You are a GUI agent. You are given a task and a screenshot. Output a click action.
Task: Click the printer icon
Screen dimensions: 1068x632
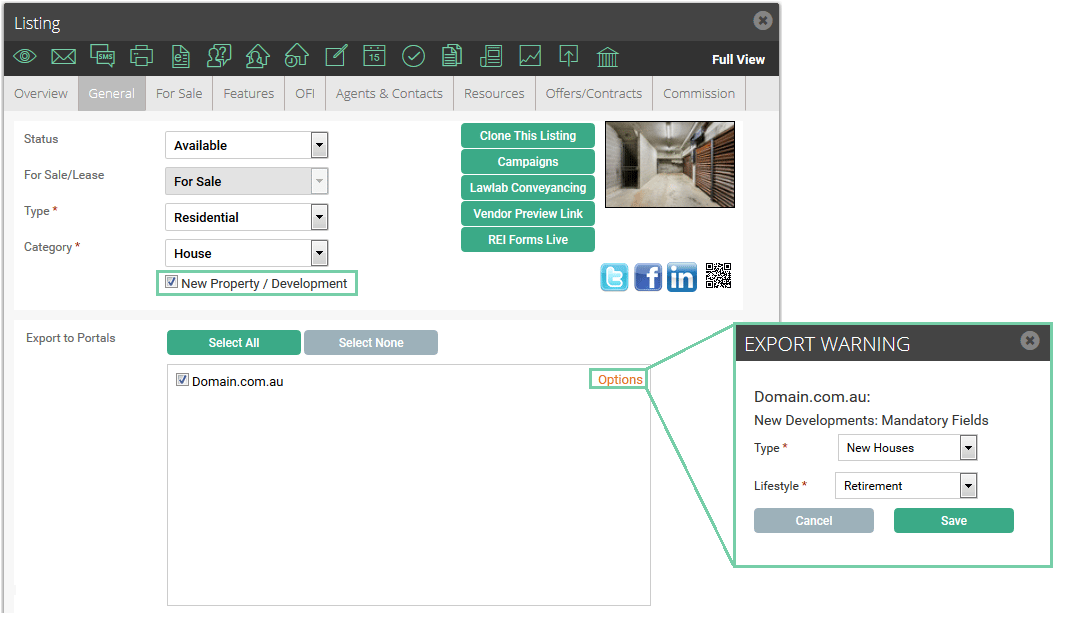(142, 56)
